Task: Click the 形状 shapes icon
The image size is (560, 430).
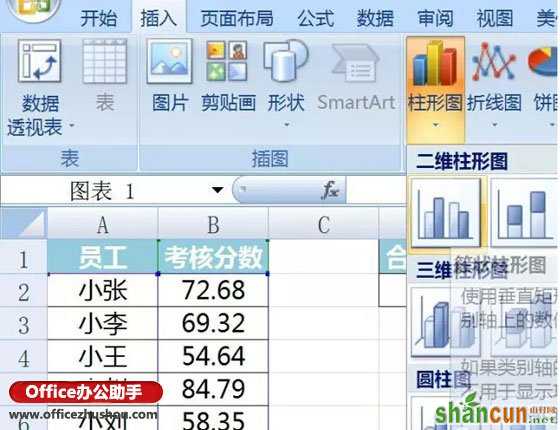Action: tap(286, 61)
